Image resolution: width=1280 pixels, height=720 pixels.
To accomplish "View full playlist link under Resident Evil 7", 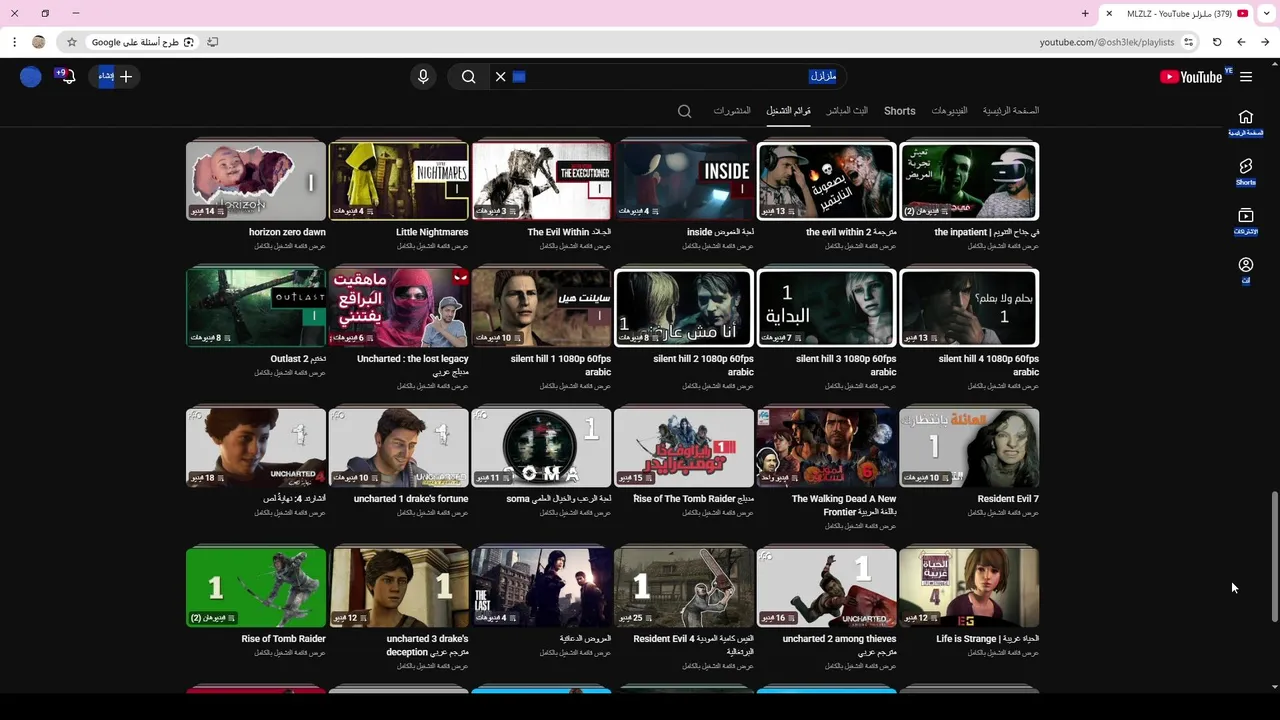I will 1003,513.
